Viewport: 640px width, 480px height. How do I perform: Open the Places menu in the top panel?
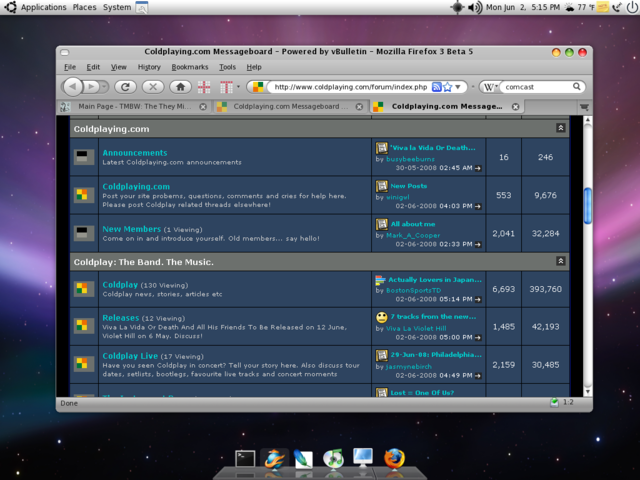[x=84, y=7]
